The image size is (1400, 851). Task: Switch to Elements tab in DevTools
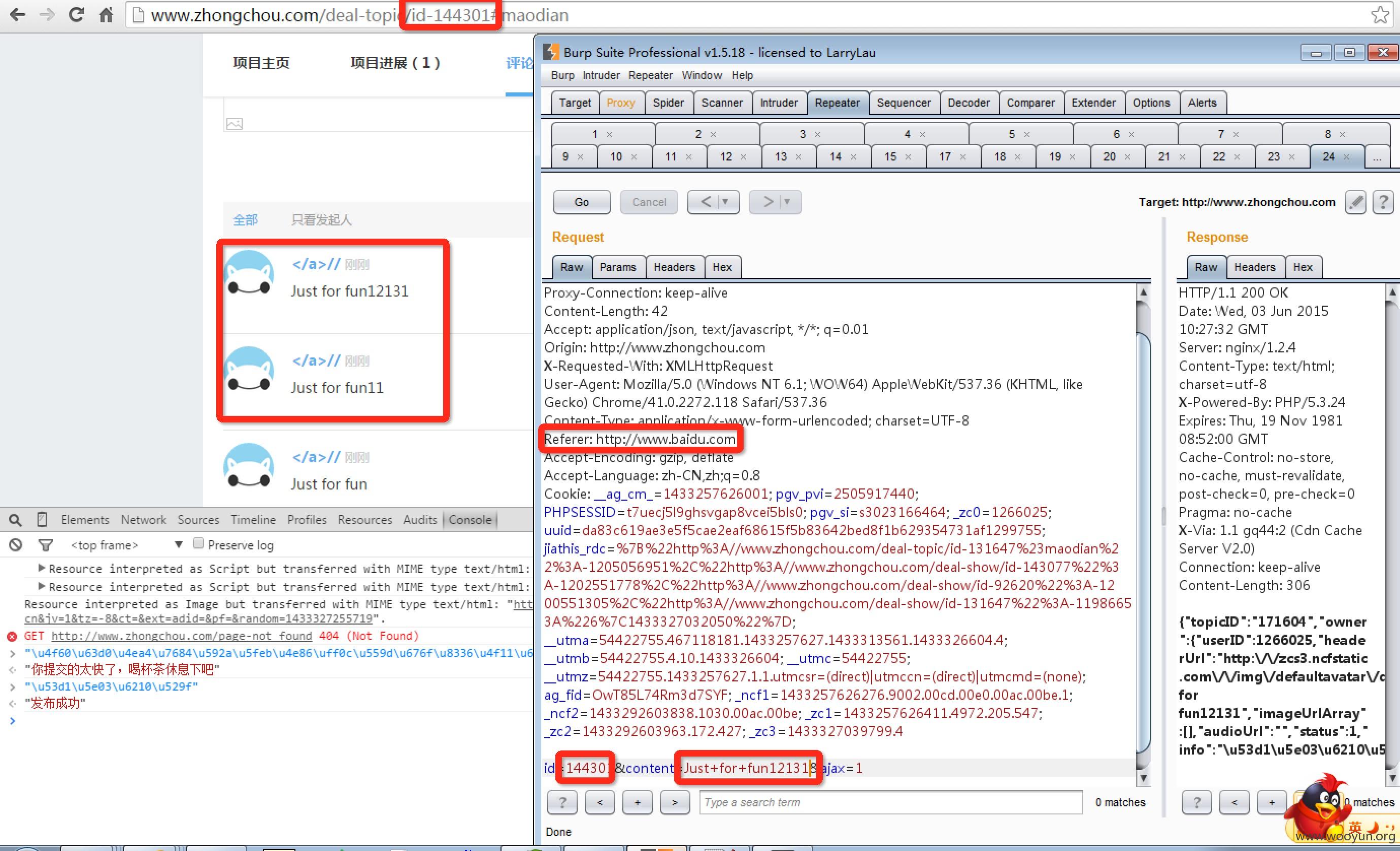[x=85, y=519]
